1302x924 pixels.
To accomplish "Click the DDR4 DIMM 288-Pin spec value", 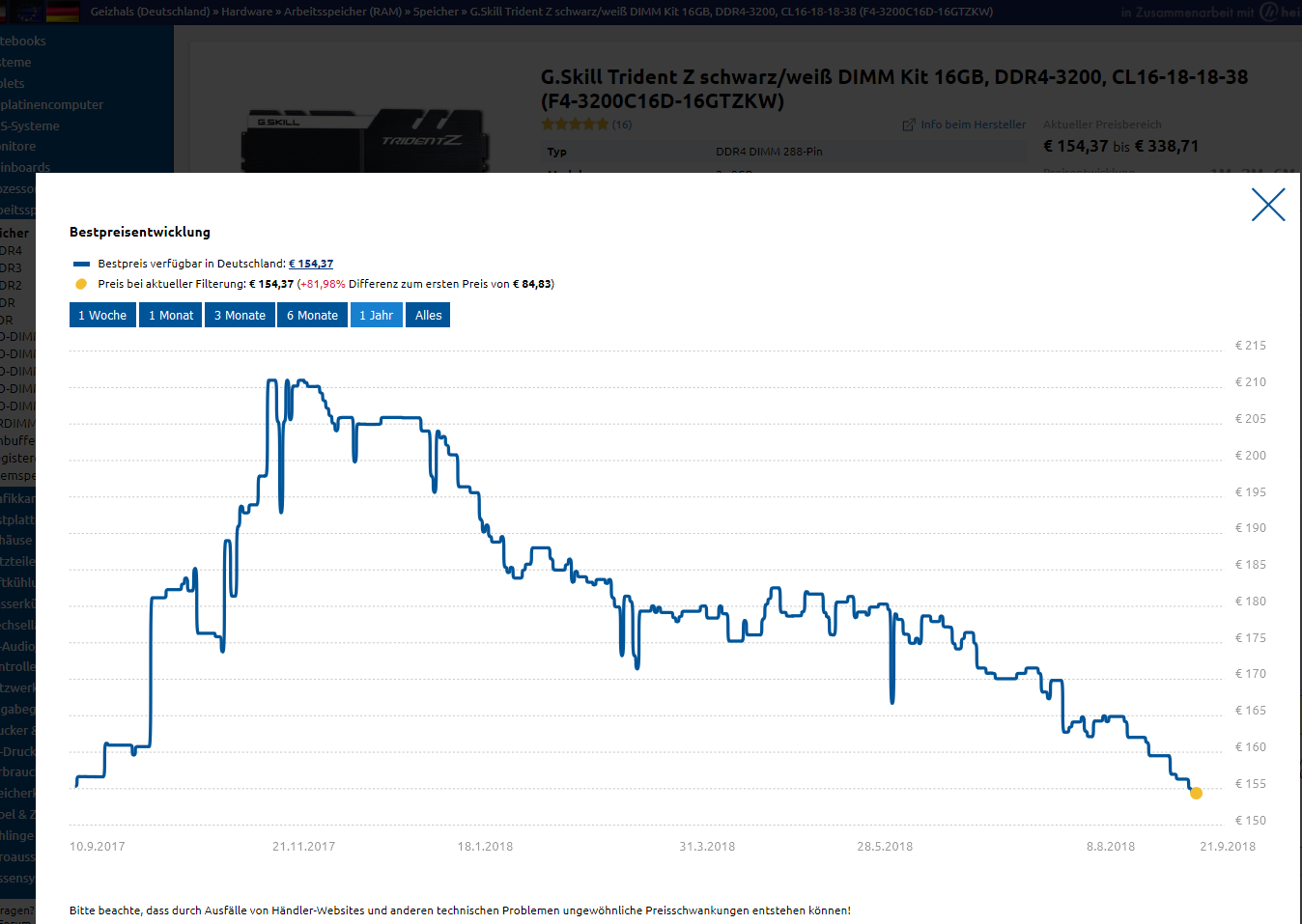I will (x=769, y=152).
